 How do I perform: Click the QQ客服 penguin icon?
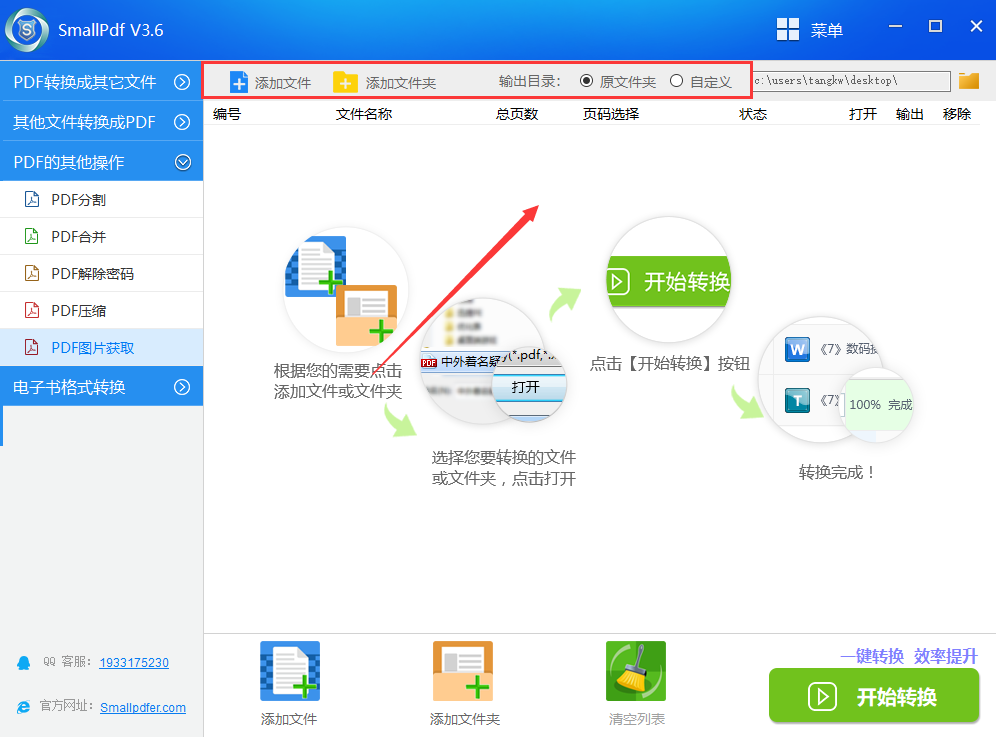click(x=24, y=663)
